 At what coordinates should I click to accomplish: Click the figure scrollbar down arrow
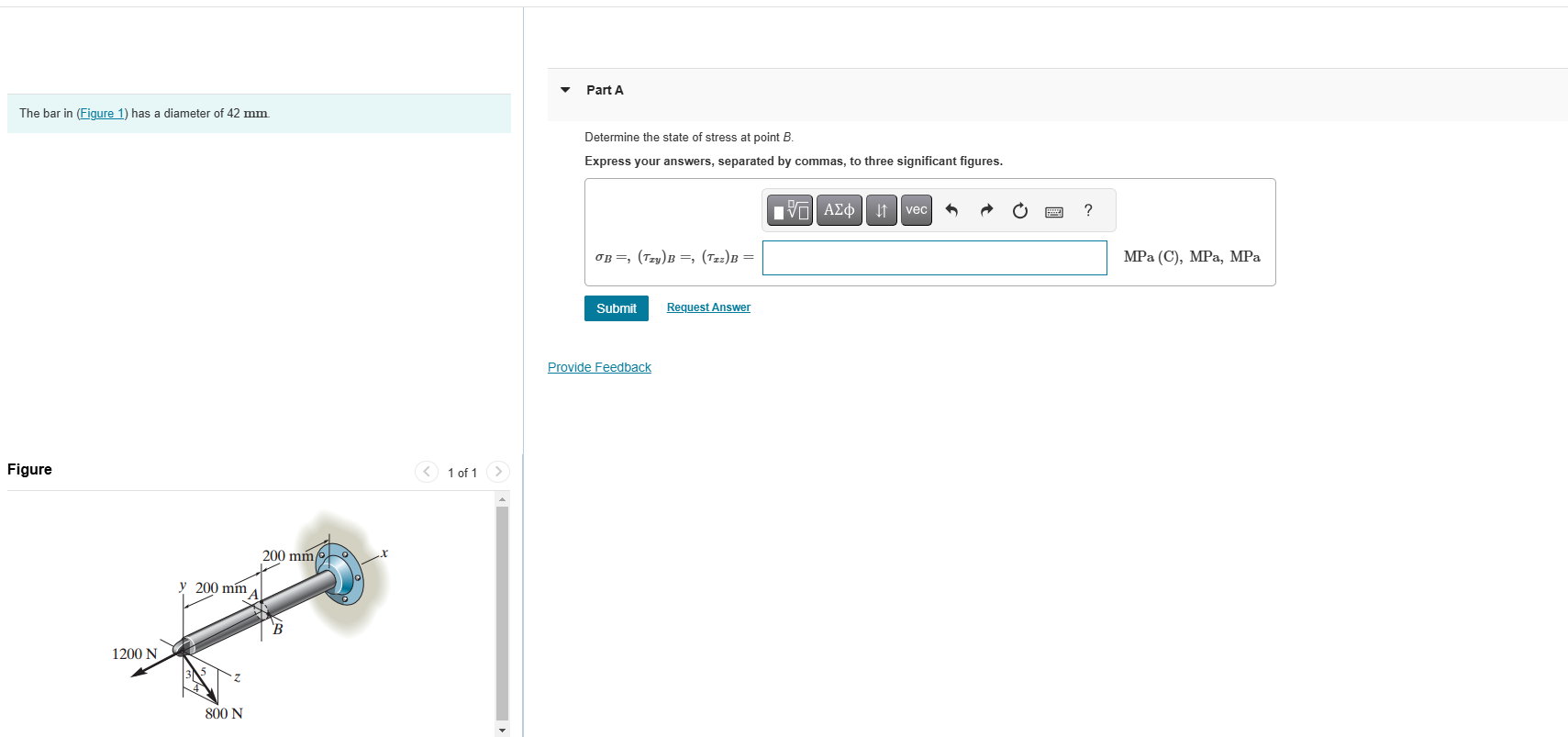coord(502,730)
